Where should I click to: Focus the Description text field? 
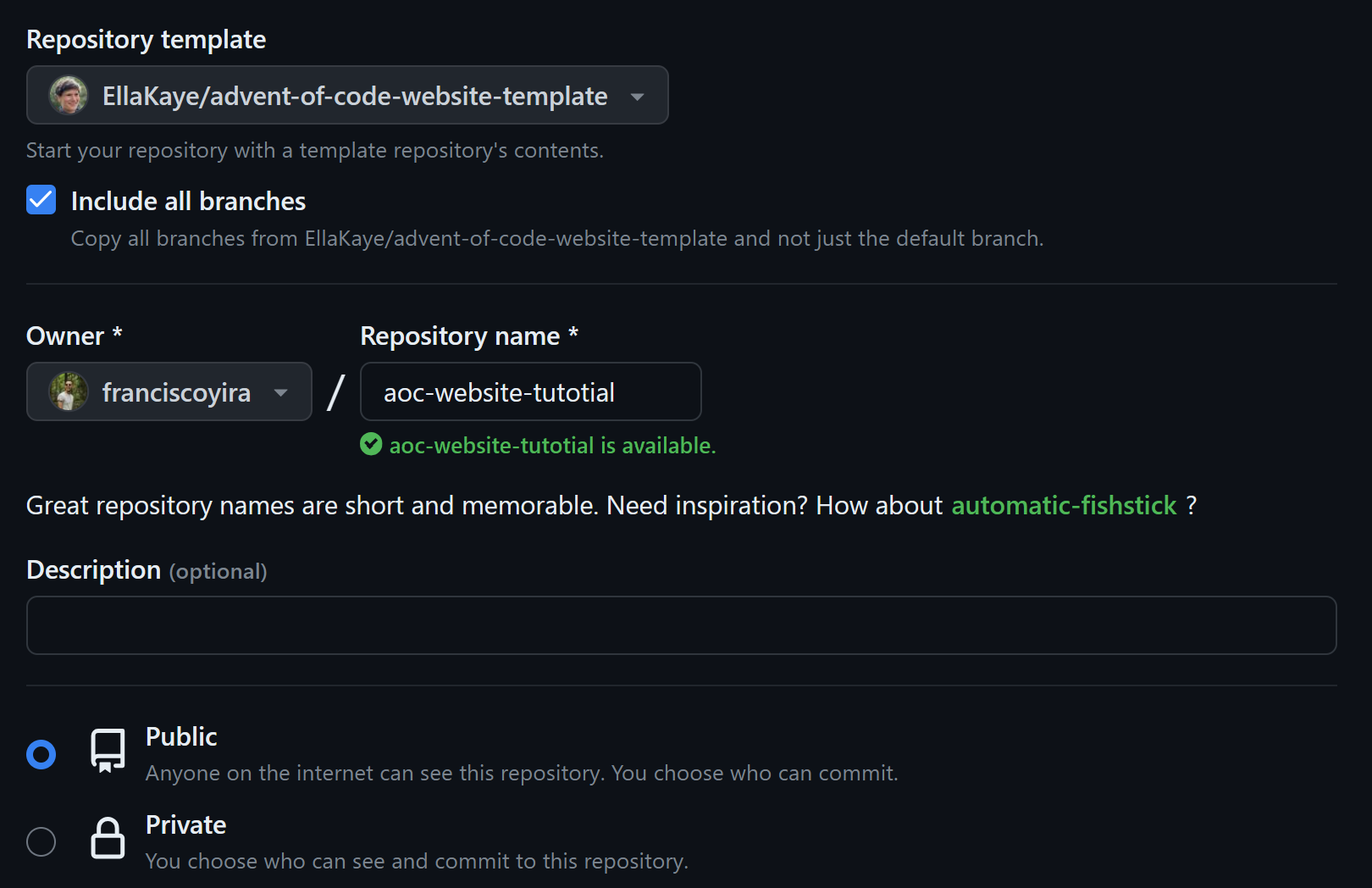(681, 625)
